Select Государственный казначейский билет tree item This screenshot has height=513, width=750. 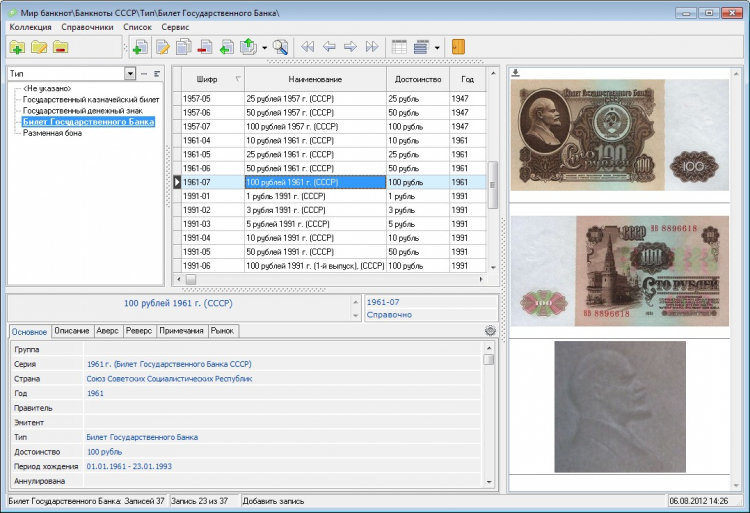tap(91, 100)
